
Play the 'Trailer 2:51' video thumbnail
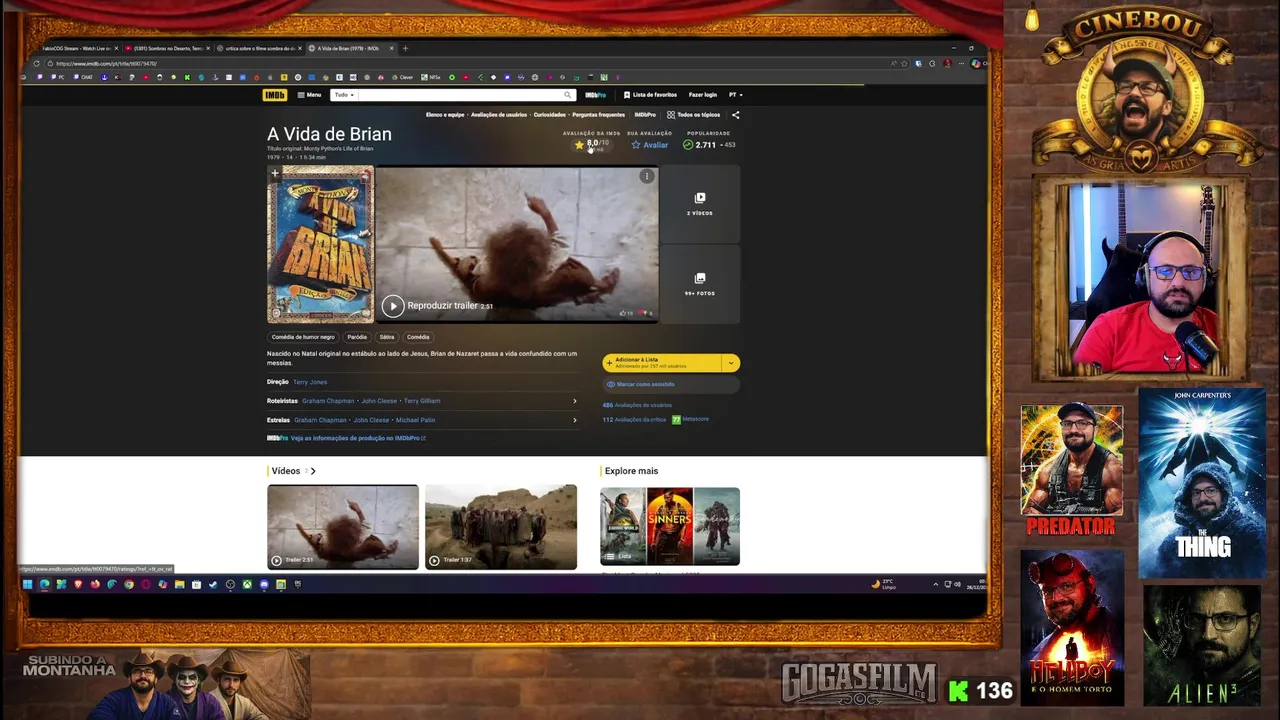343,527
